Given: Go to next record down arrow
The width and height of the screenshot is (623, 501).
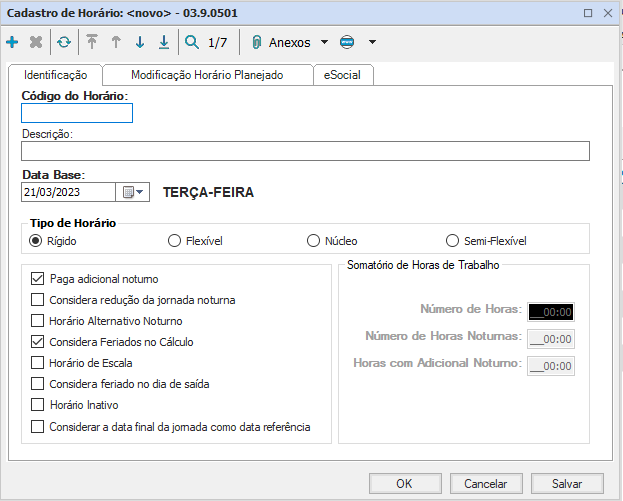Looking at the screenshot, I should [x=140, y=43].
